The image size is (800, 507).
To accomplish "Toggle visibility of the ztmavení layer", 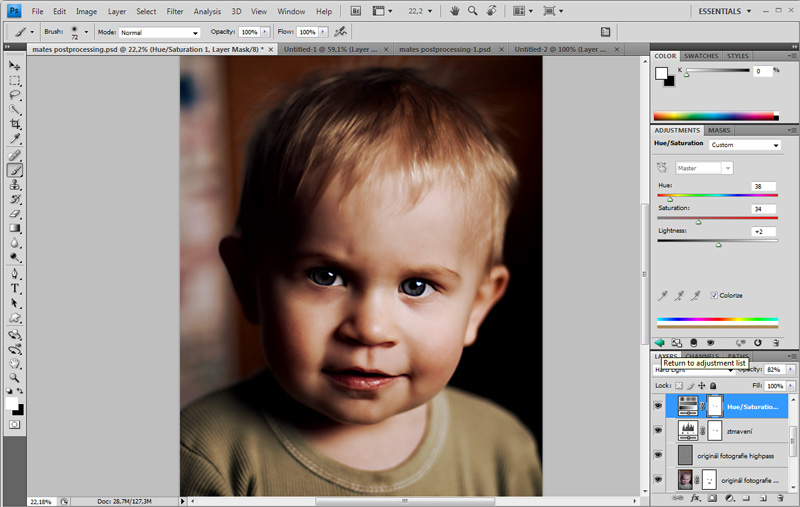I will (658, 431).
